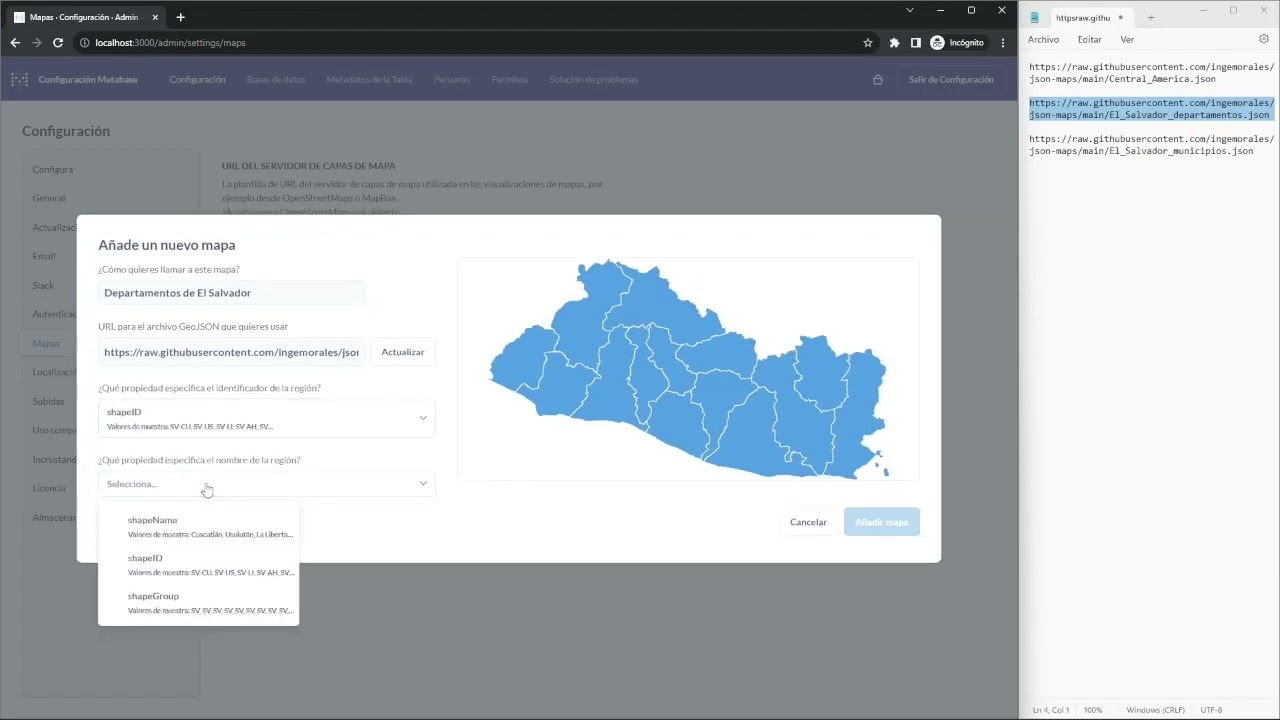Edit the map name input field
Viewport: 1280px width, 720px height.
[x=232, y=293]
